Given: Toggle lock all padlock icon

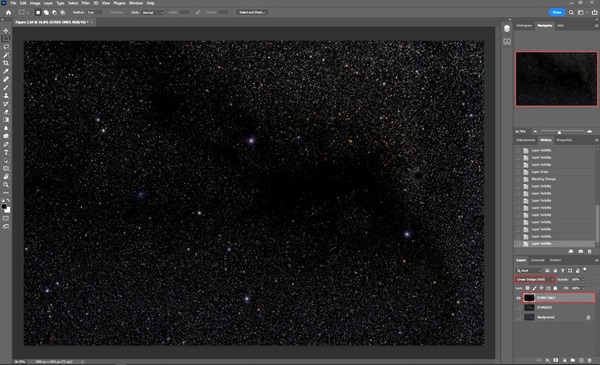Looking at the screenshot, I should click(555, 288).
